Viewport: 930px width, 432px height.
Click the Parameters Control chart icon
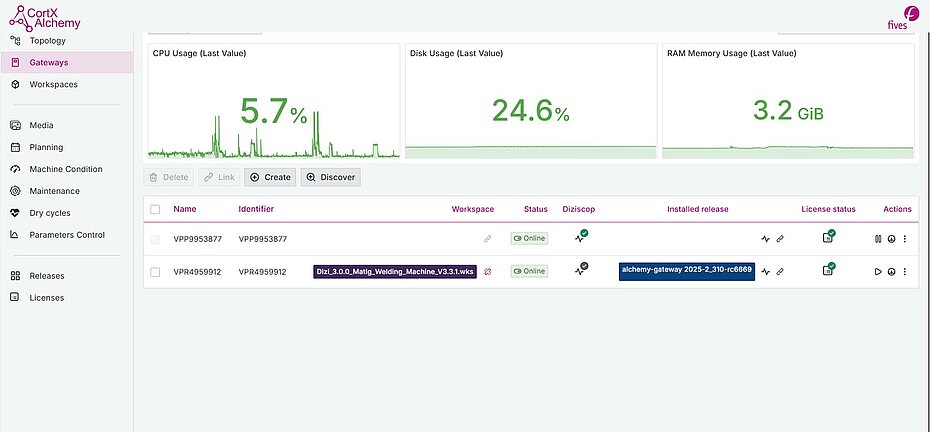15,235
